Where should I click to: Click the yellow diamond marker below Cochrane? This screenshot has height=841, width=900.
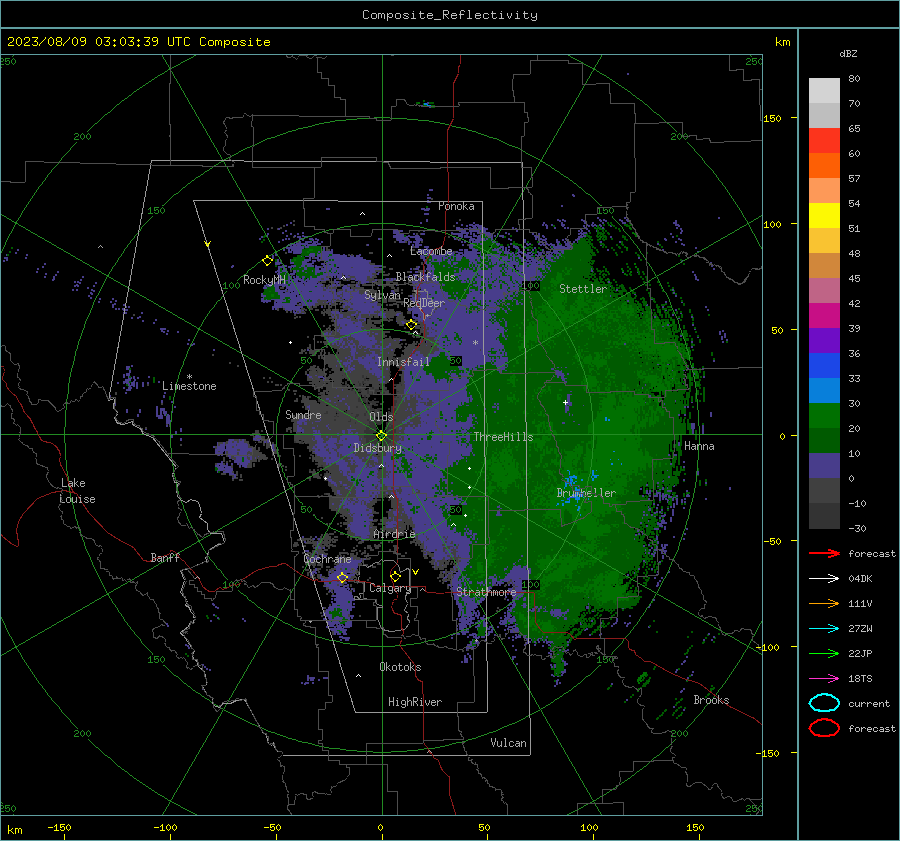pos(342,577)
